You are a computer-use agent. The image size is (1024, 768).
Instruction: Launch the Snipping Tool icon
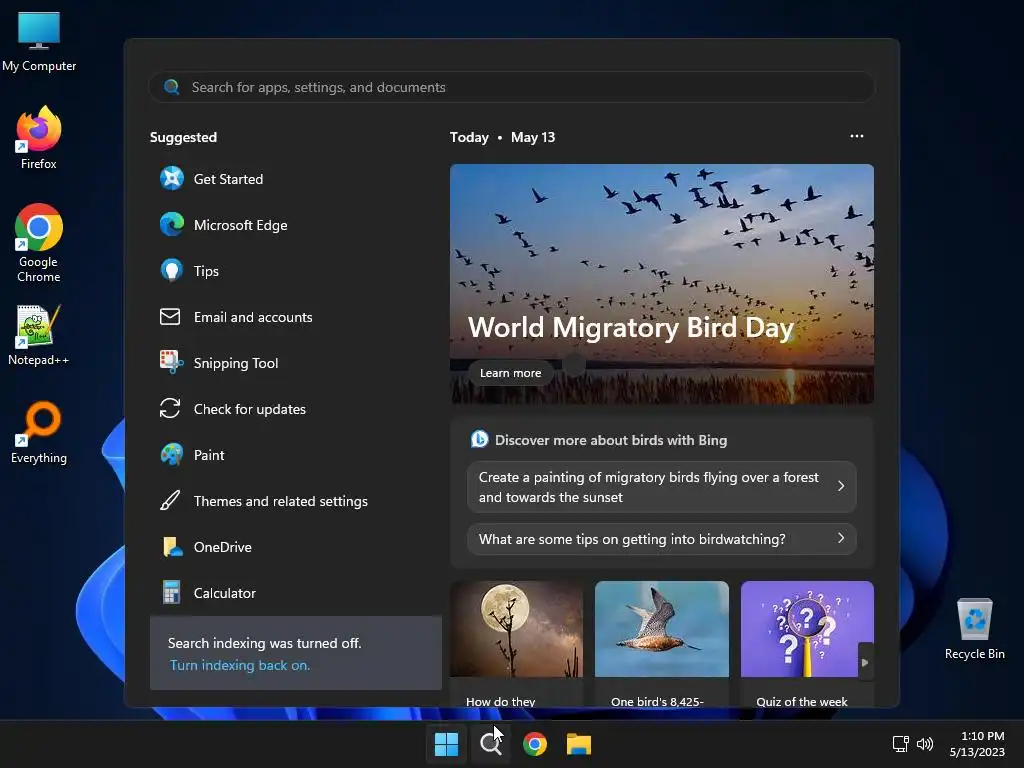click(x=172, y=362)
